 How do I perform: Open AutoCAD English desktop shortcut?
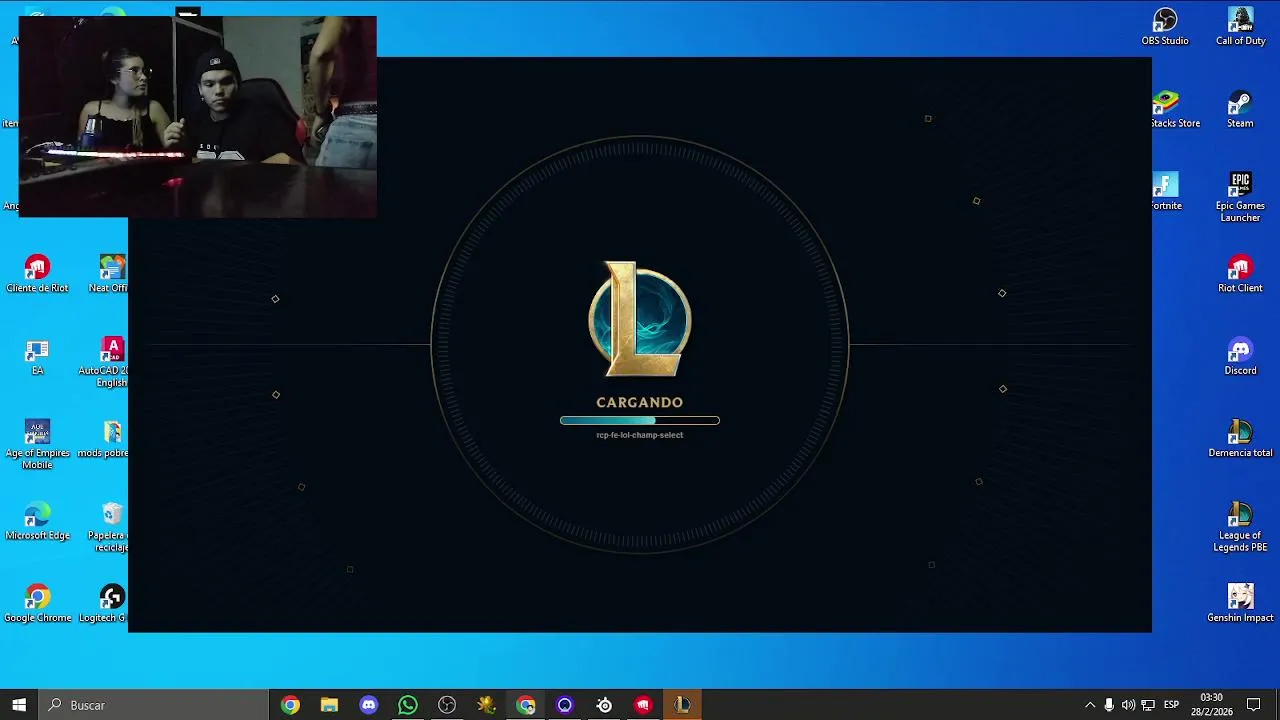point(104,362)
